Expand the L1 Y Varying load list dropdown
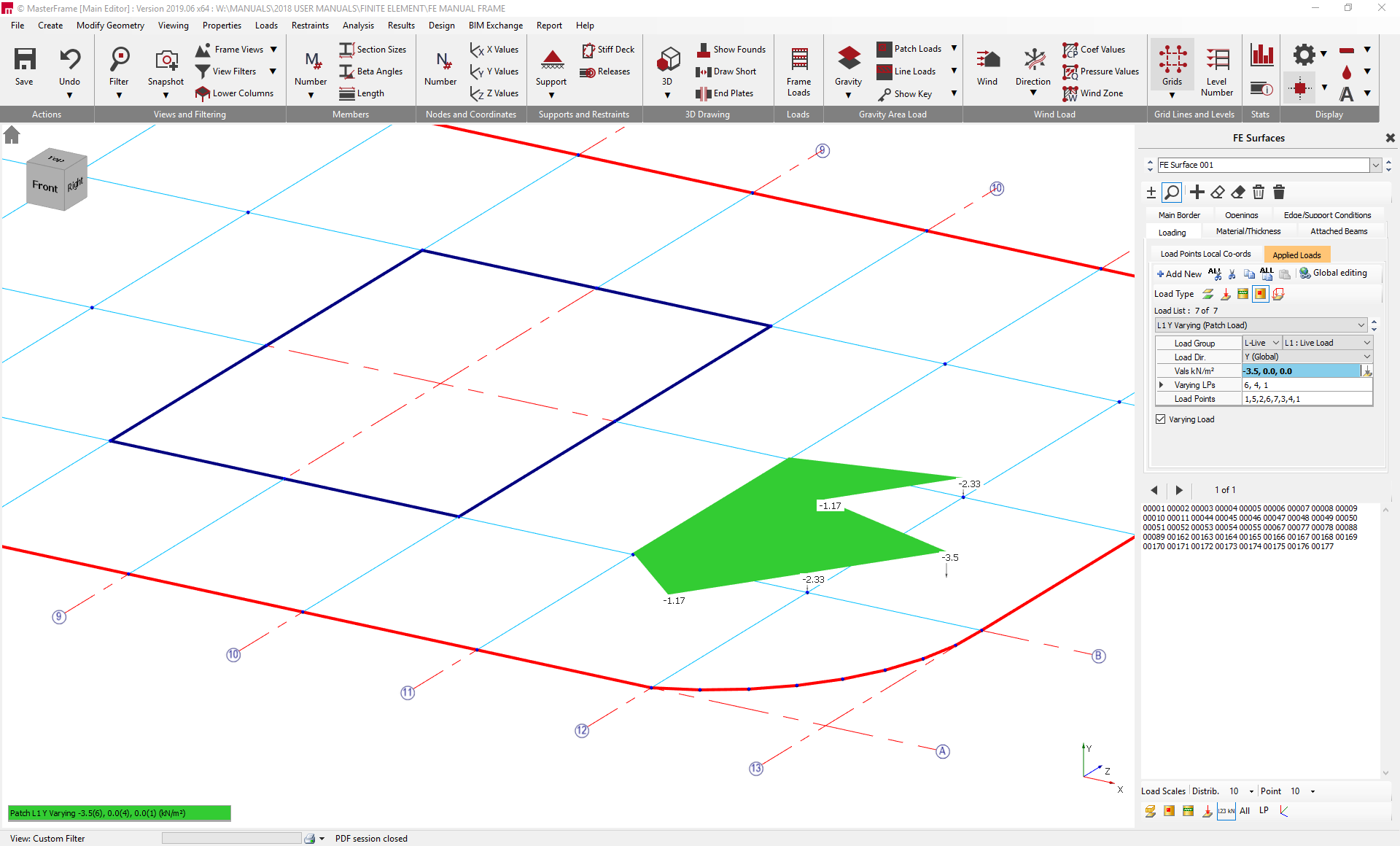Image resolution: width=1400 pixels, height=846 pixels. point(1361,325)
